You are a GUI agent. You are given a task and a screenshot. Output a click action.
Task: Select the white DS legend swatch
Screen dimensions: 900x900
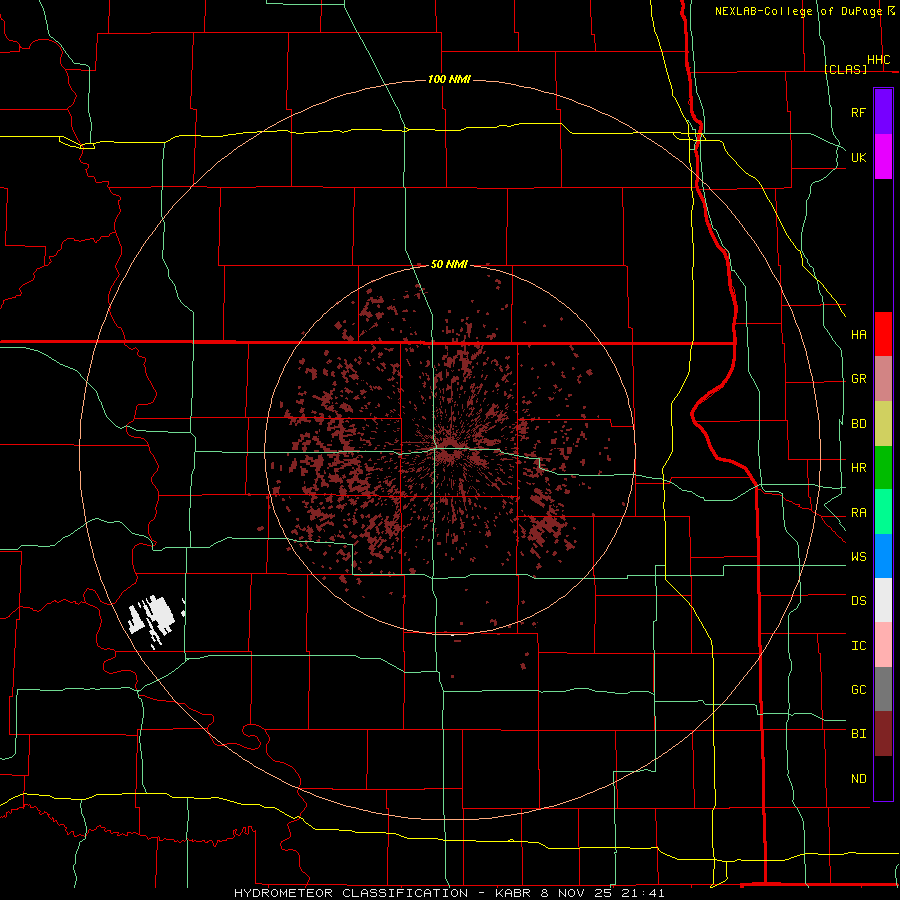coord(883,600)
